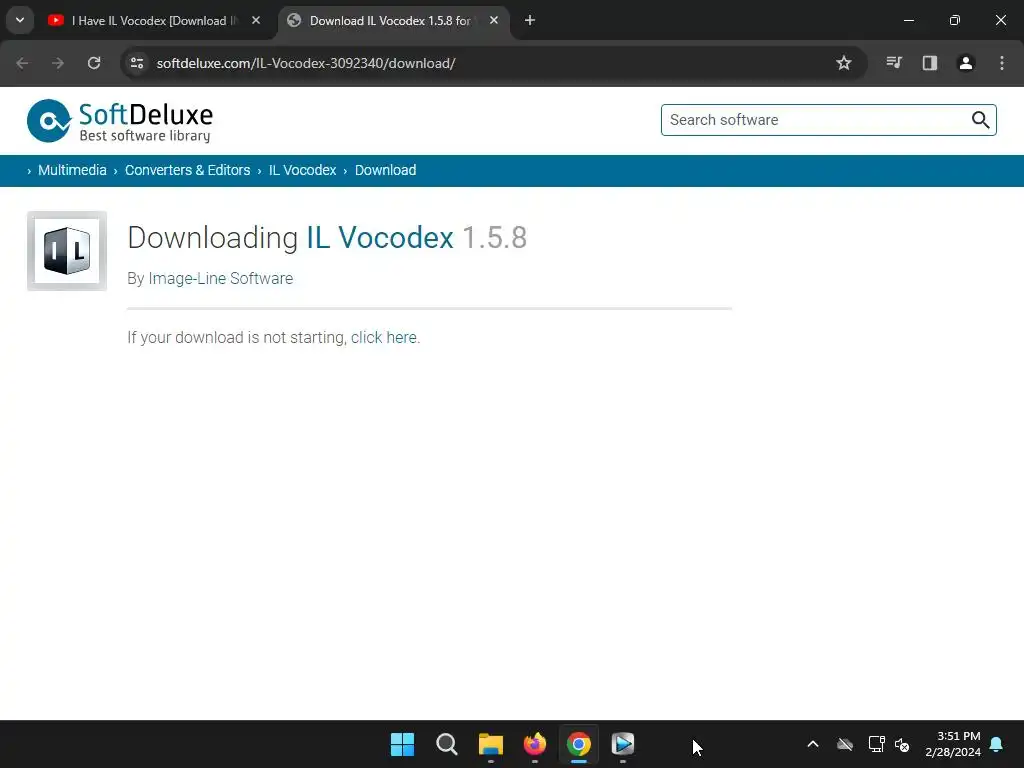Open Firefox from the taskbar

(535, 744)
